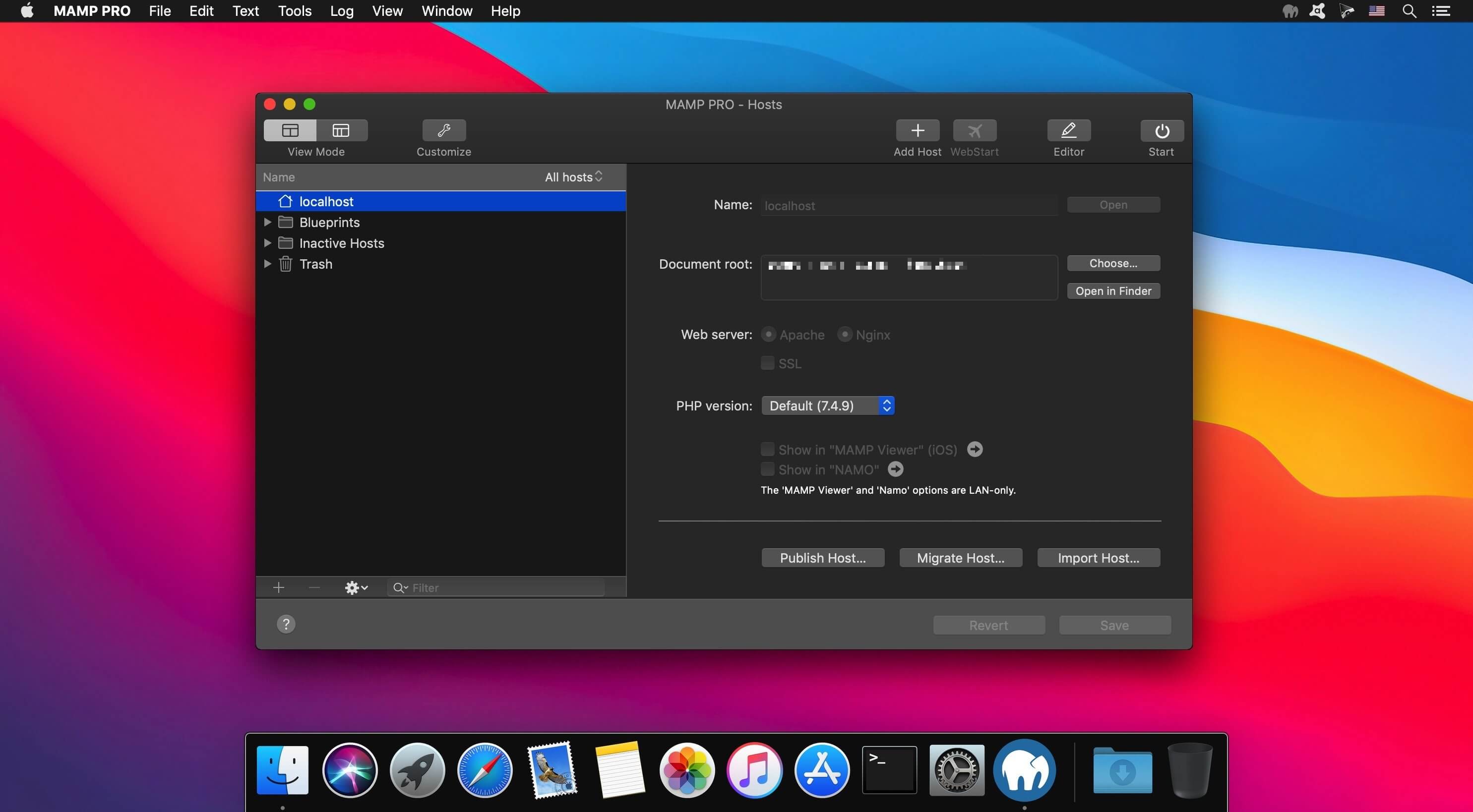The width and height of the screenshot is (1473, 812).
Task: Open the Editor pencil icon
Action: click(1068, 131)
